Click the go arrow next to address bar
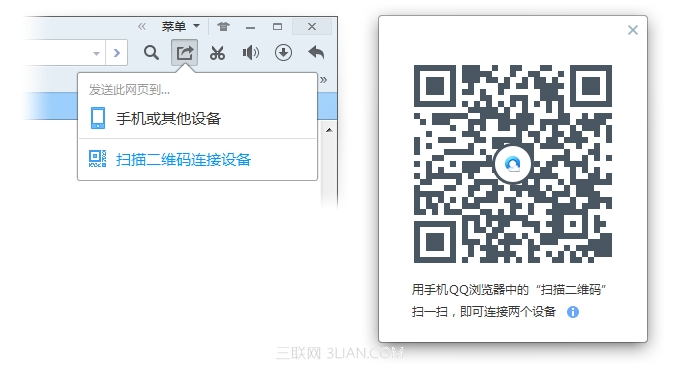The image size is (680, 366). click(116, 53)
